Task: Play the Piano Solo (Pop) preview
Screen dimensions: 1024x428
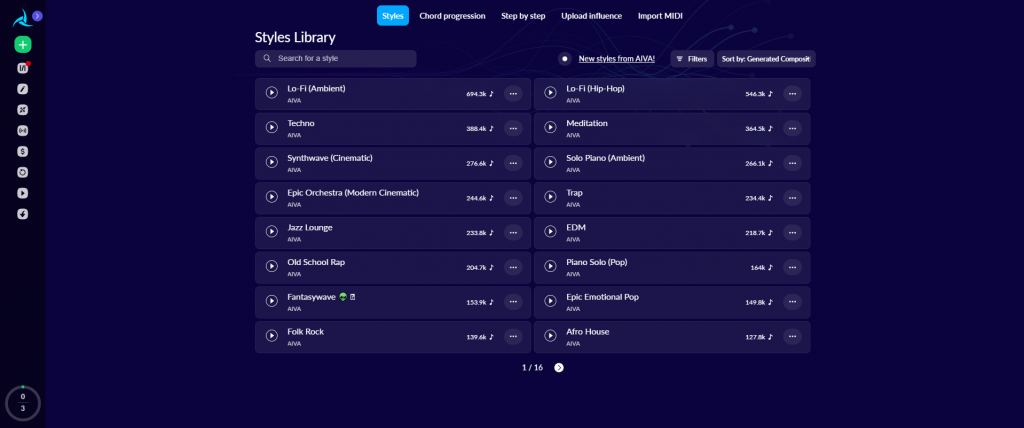Action: point(551,266)
